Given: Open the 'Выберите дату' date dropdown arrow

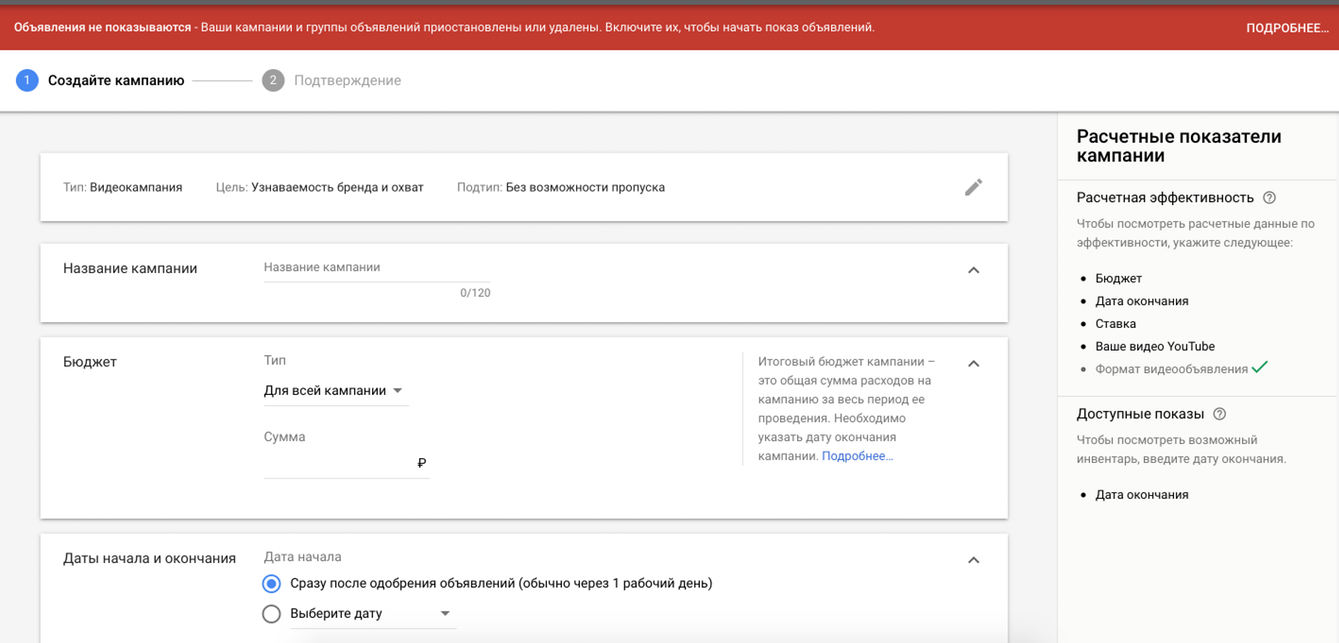Looking at the screenshot, I should point(445,614).
